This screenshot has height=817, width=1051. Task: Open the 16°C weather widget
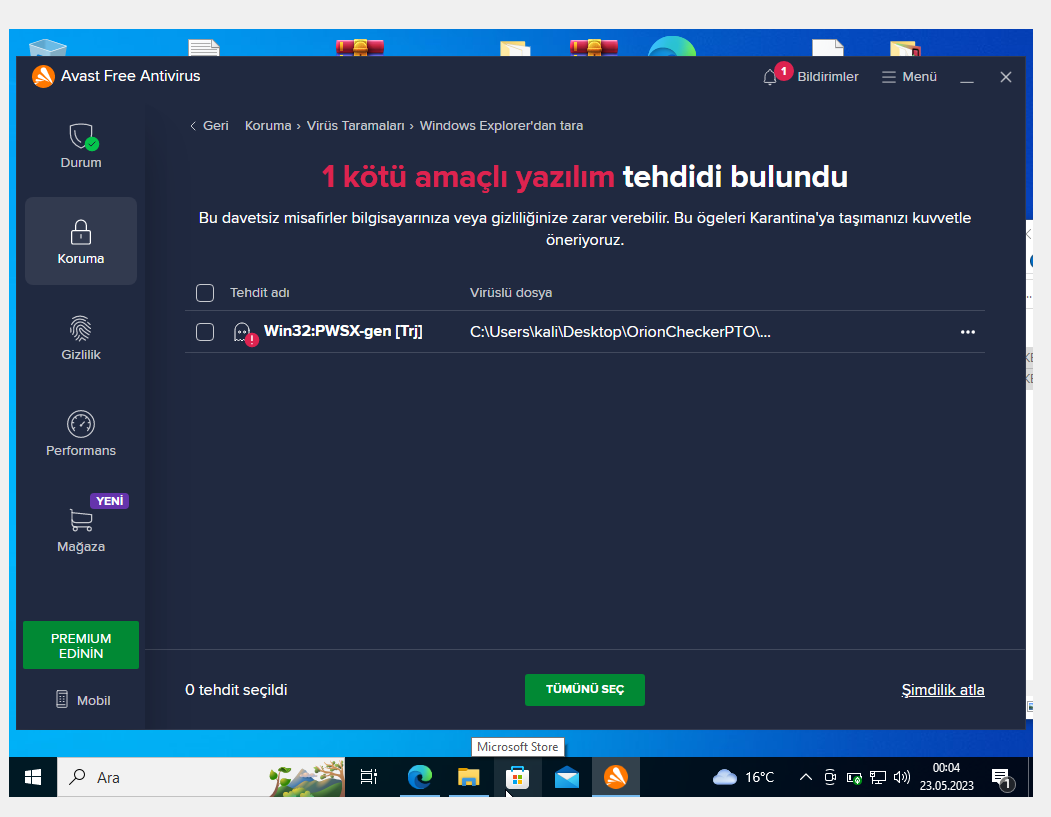(x=743, y=777)
